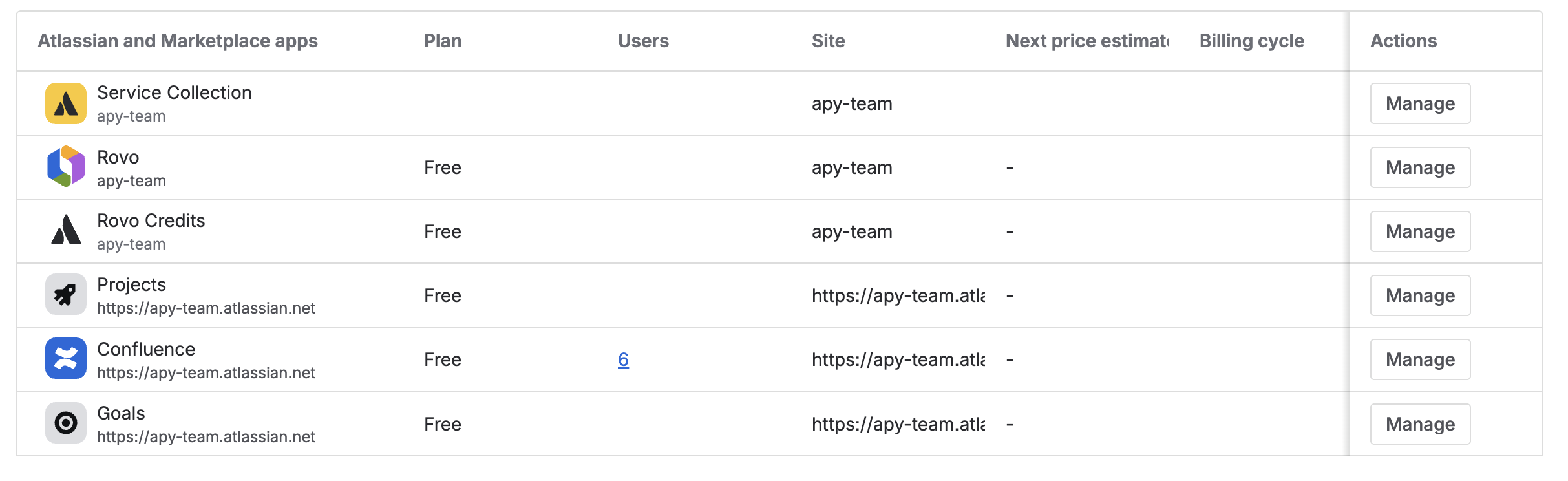The image size is (1568, 481).
Task: Click Manage in the Goals row
Action: (x=1420, y=424)
